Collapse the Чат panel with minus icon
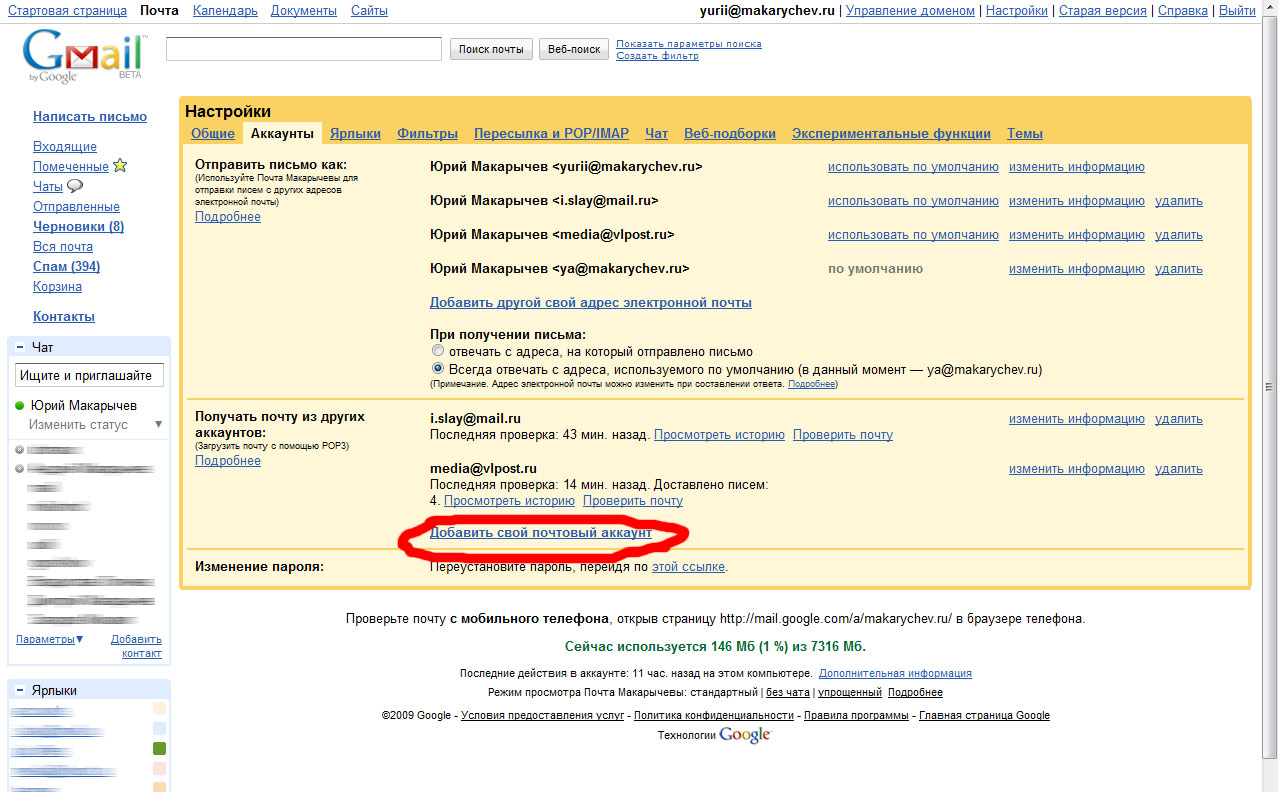The height and width of the screenshot is (792, 1278). [20, 347]
